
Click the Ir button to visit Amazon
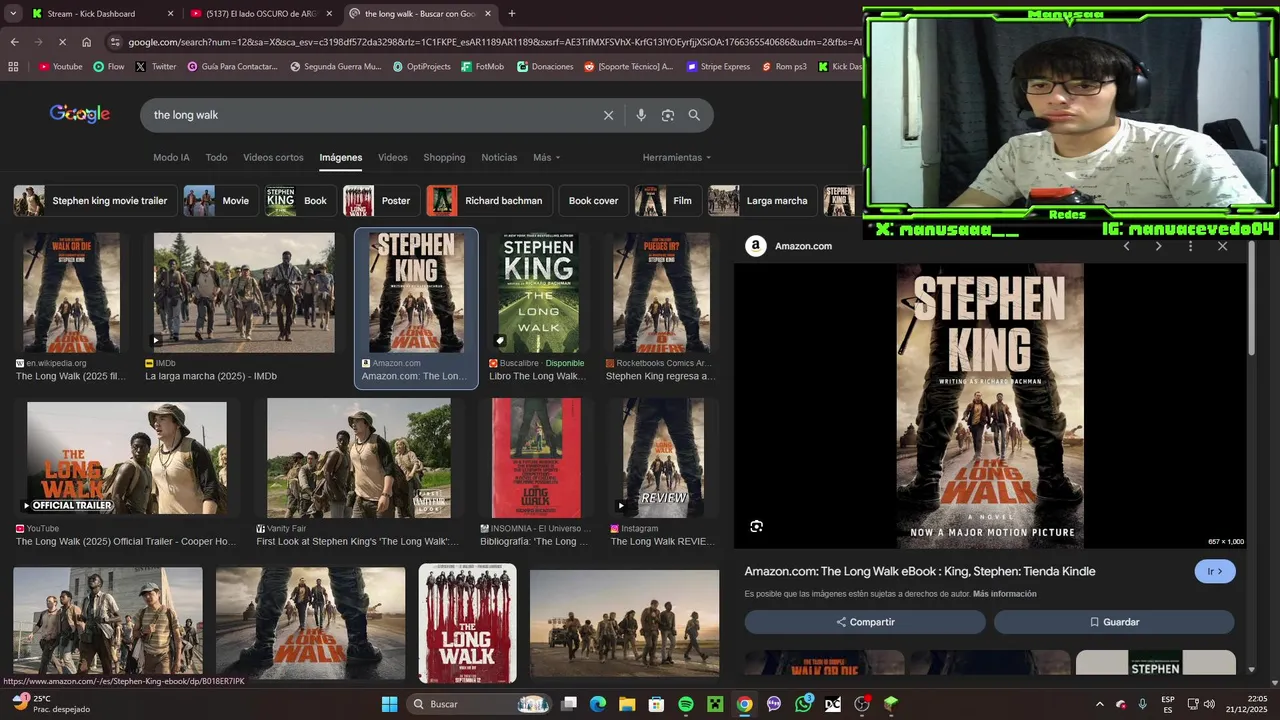tap(1215, 572)
